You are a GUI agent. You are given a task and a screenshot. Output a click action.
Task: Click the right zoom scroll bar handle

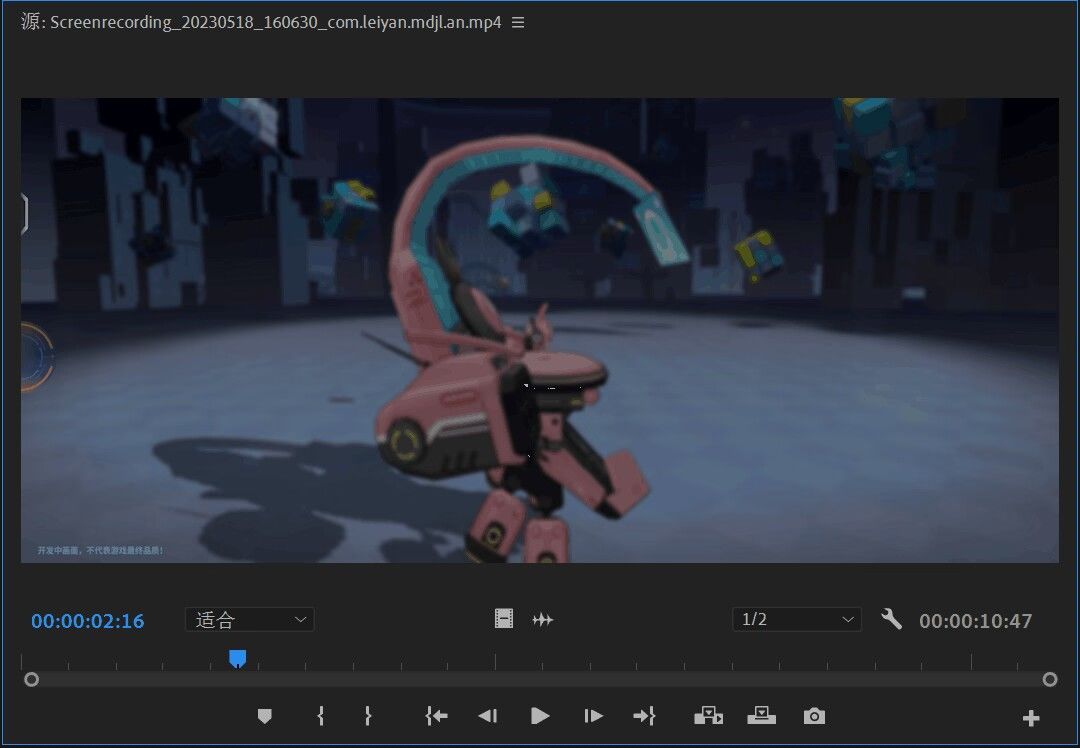click(1050, 680)
